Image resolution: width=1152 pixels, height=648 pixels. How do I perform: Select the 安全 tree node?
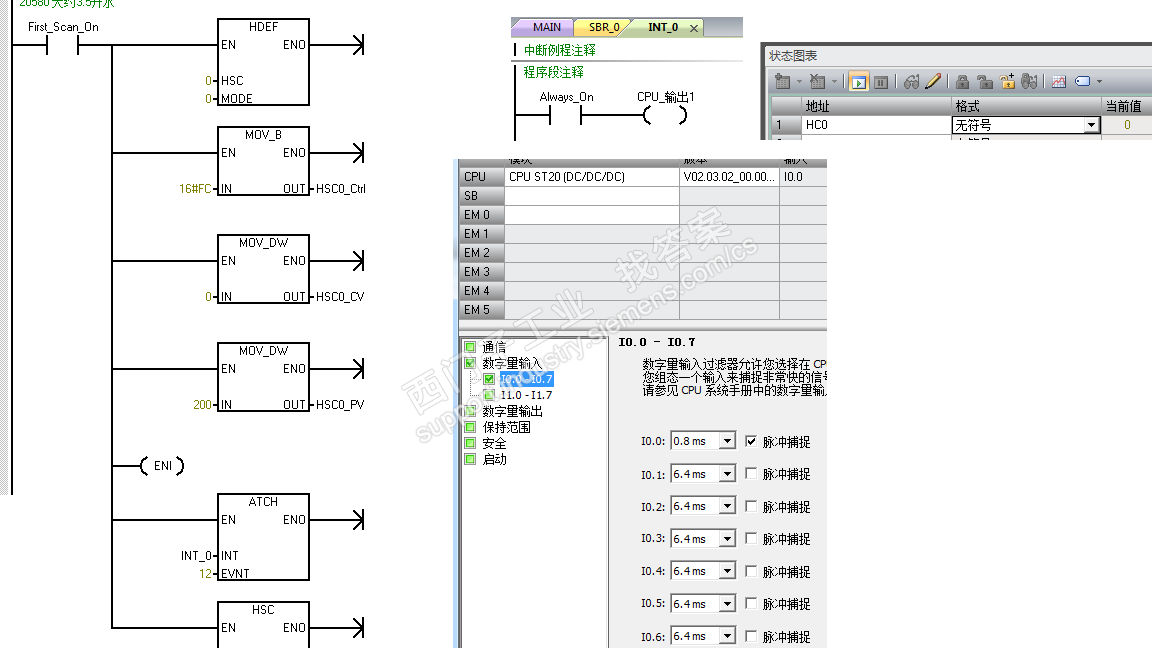(494, 443)
